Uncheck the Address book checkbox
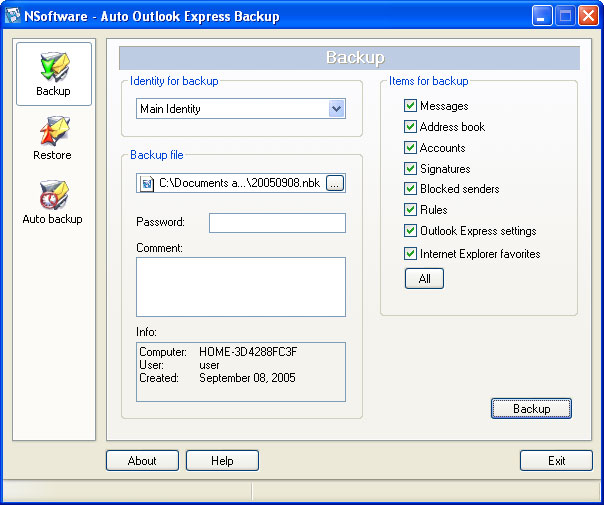This screenshot has height=505, width=604. 410,127
